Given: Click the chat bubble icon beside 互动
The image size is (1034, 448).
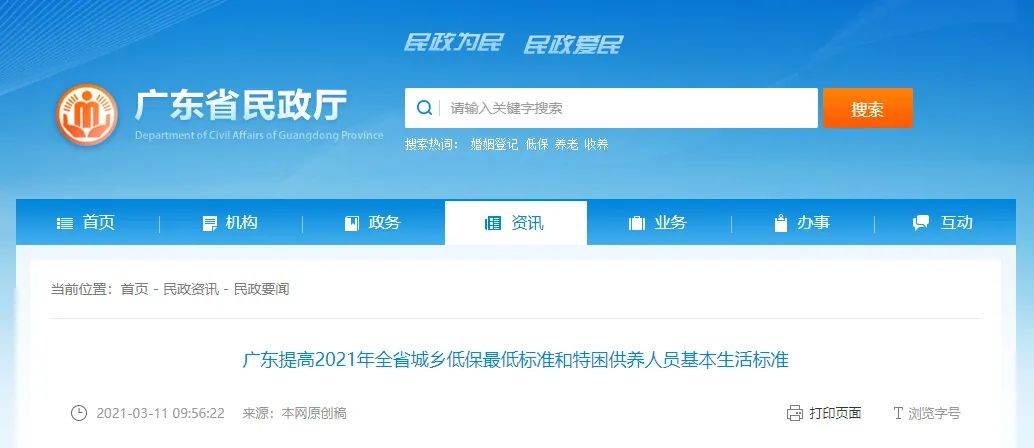Looking at the screenshot, I should point(921,223).
